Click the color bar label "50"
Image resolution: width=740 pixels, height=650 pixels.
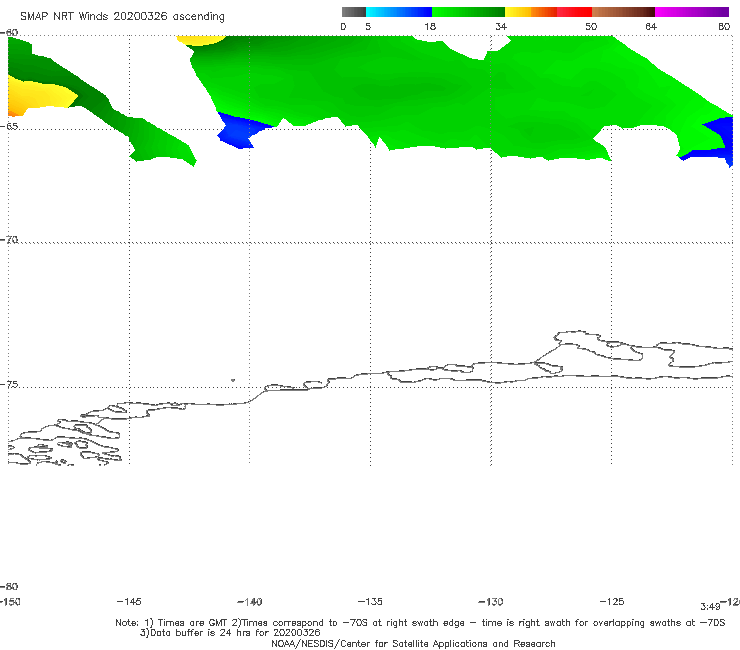[x=591, y=26]
